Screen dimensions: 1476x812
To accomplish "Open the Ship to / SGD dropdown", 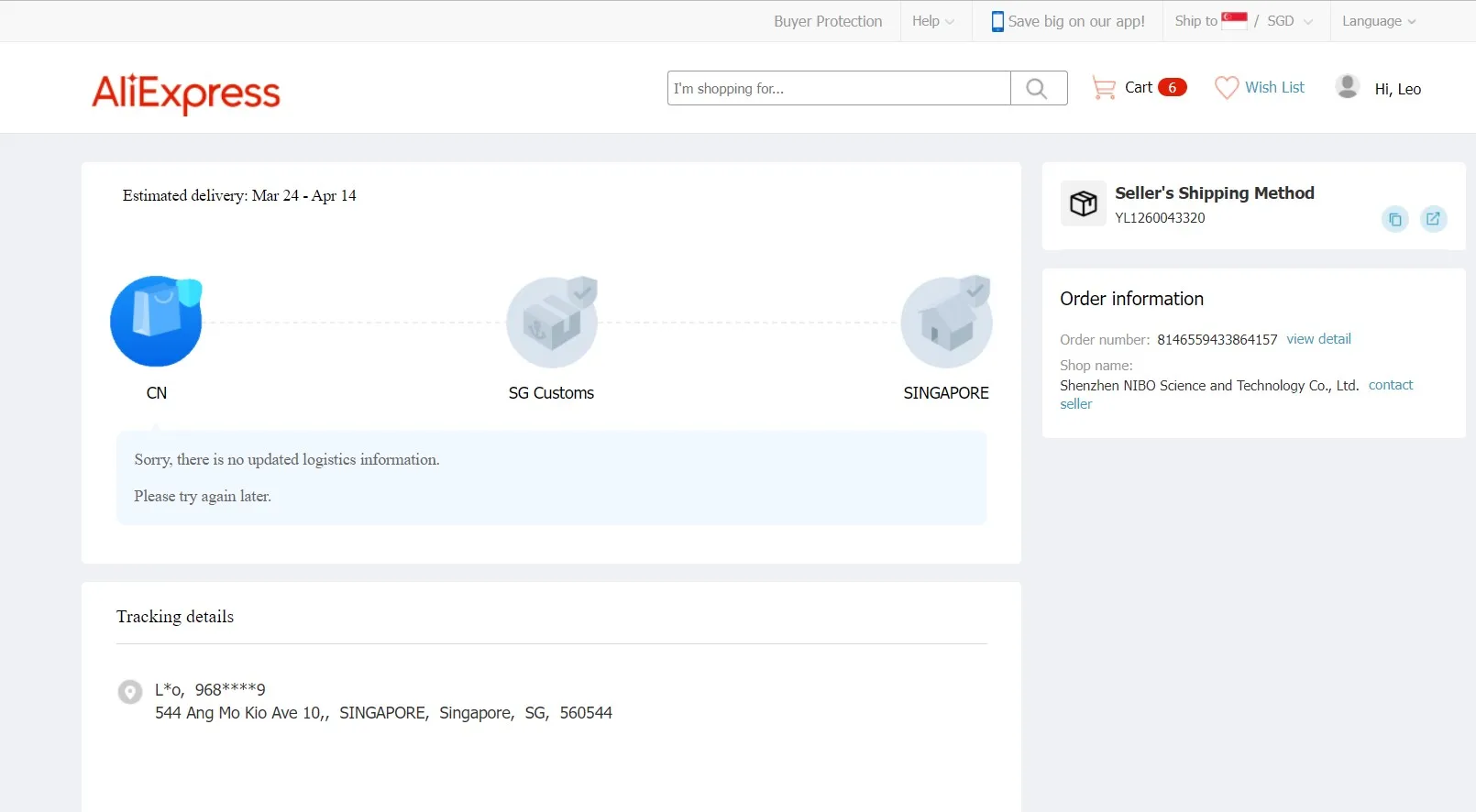I will (1244, 21).
